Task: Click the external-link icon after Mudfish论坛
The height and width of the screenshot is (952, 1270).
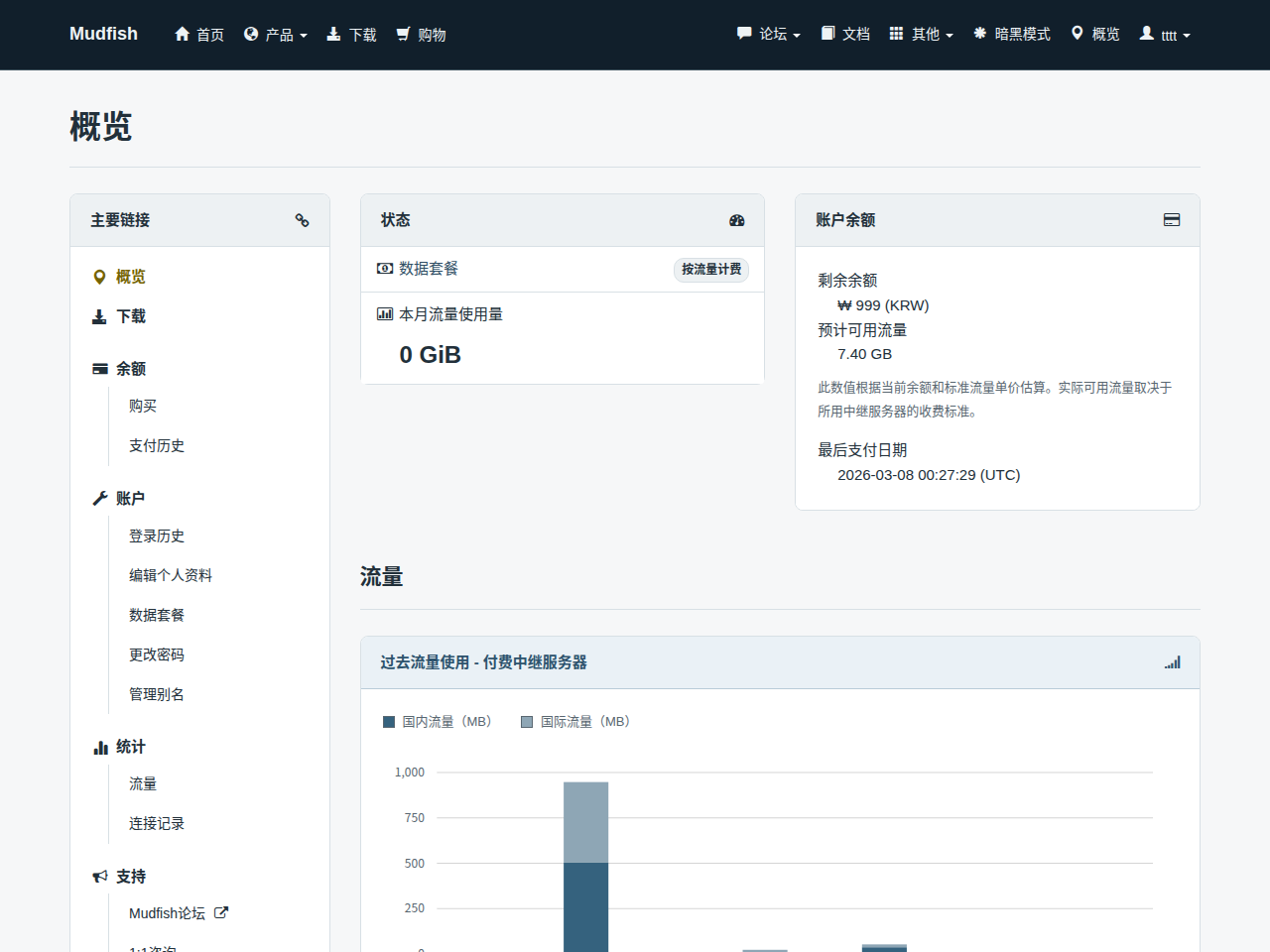Action: click(x=221, y=913)
